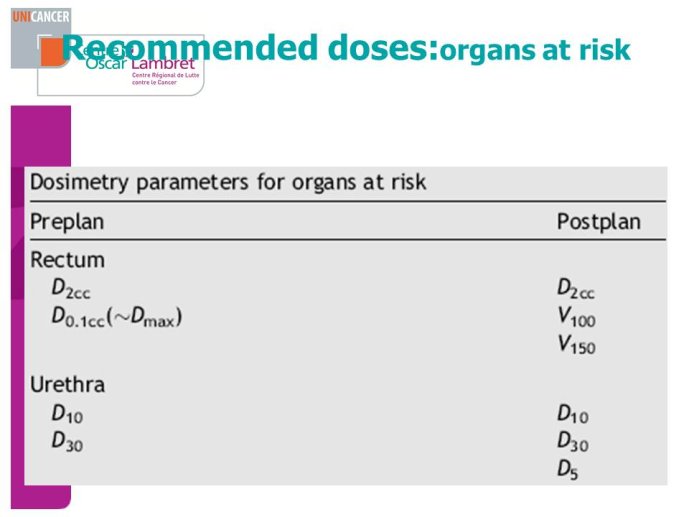
Task: Click the V150 postplan parameter
Action: click(x=576, y=345)
